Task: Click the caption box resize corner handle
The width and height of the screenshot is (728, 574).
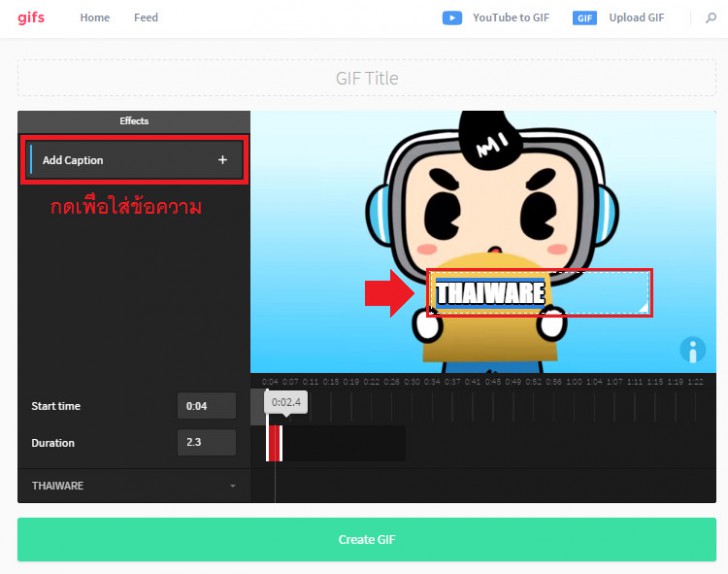Action: coord(643,308)
